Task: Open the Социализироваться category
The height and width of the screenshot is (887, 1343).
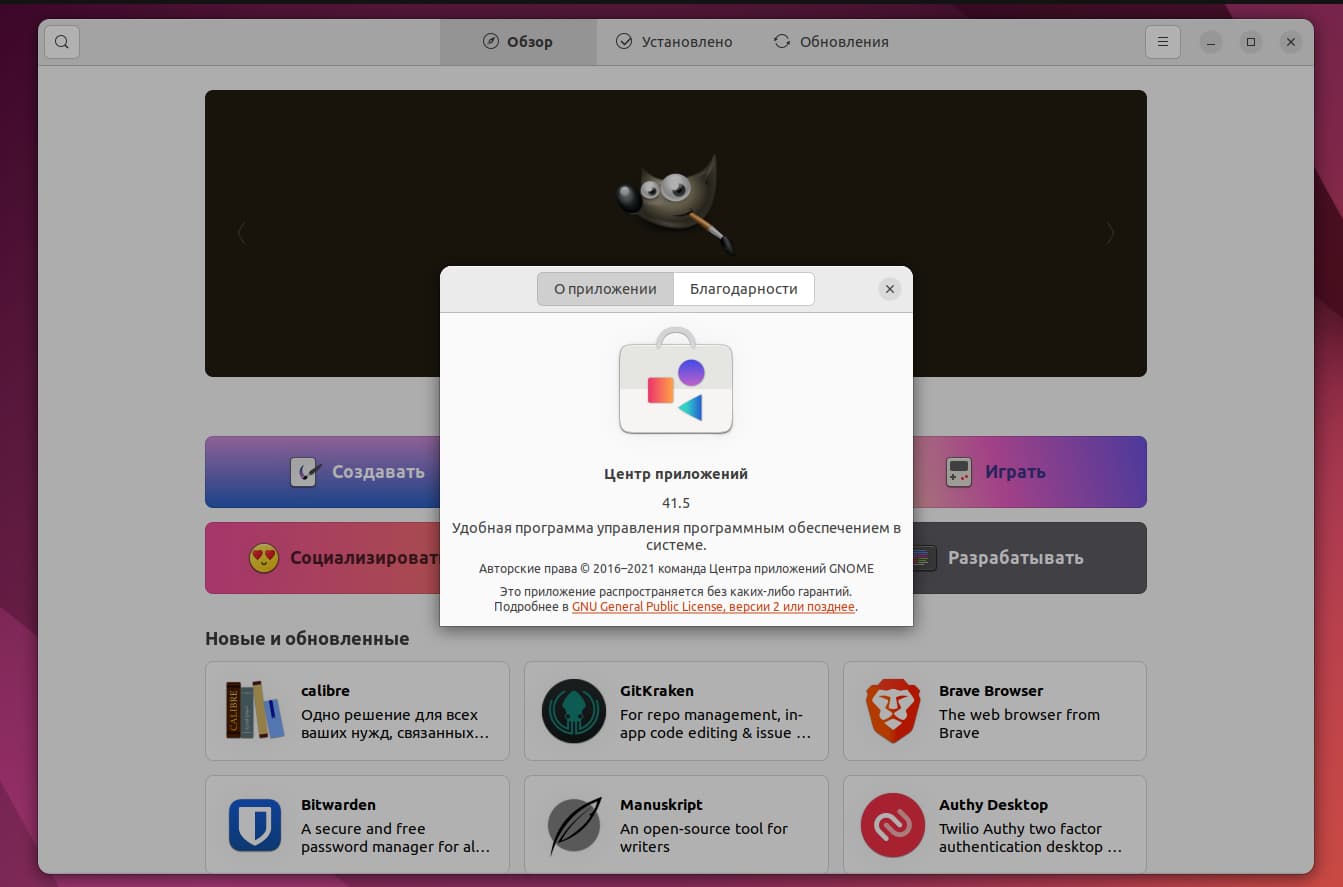Action: pyautogui.click(x=323, y=558)
